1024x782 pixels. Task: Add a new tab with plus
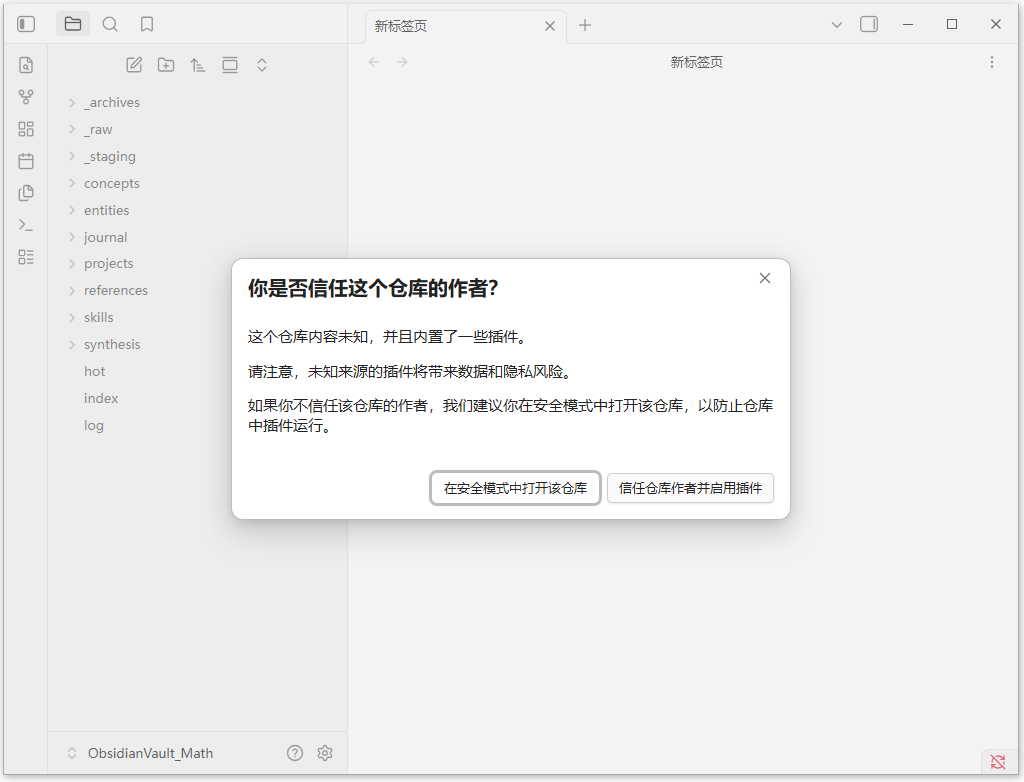click(585, 25)
